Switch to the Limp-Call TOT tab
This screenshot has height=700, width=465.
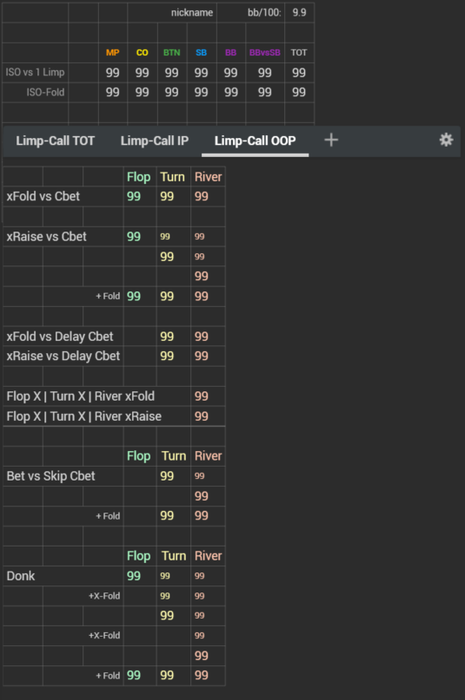click(x=55, y=141)
